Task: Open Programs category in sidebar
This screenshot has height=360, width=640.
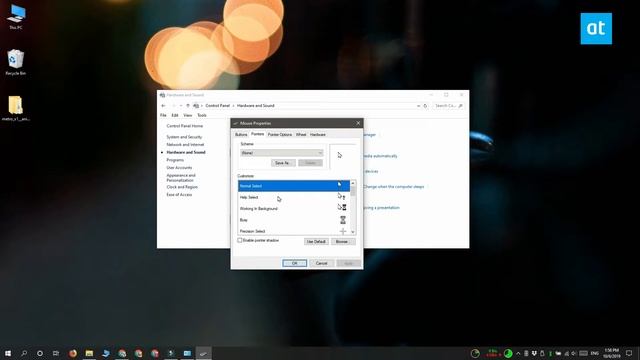Action: click(x=175, y=160)
